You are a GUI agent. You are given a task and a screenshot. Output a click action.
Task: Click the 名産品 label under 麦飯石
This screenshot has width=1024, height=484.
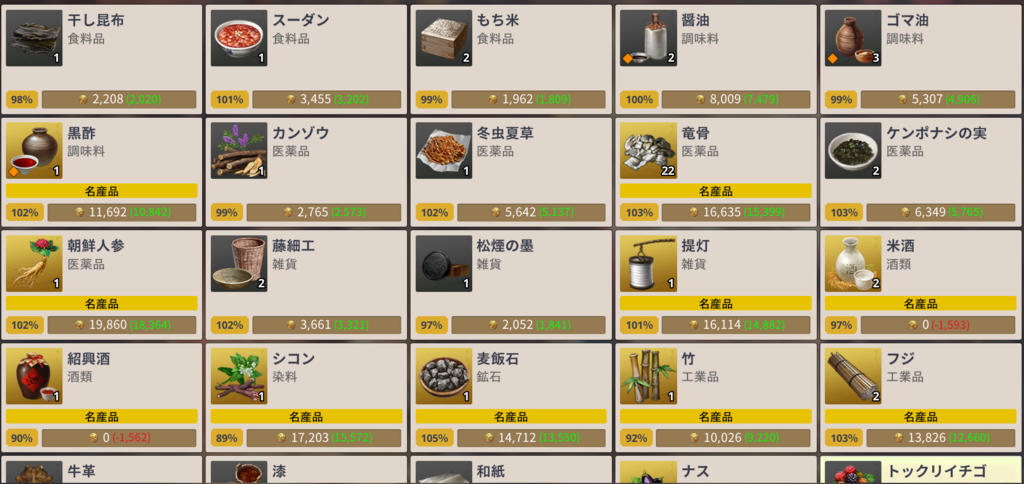[511, 416]
